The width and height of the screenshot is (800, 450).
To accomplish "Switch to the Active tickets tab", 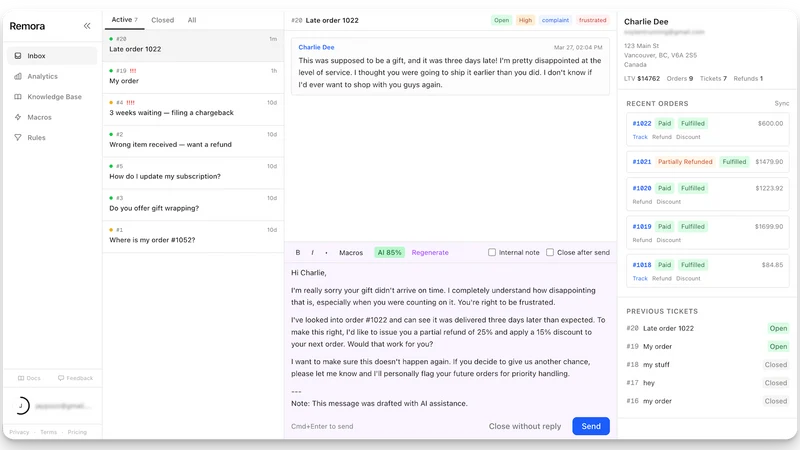I will click(x=124, y=19).
